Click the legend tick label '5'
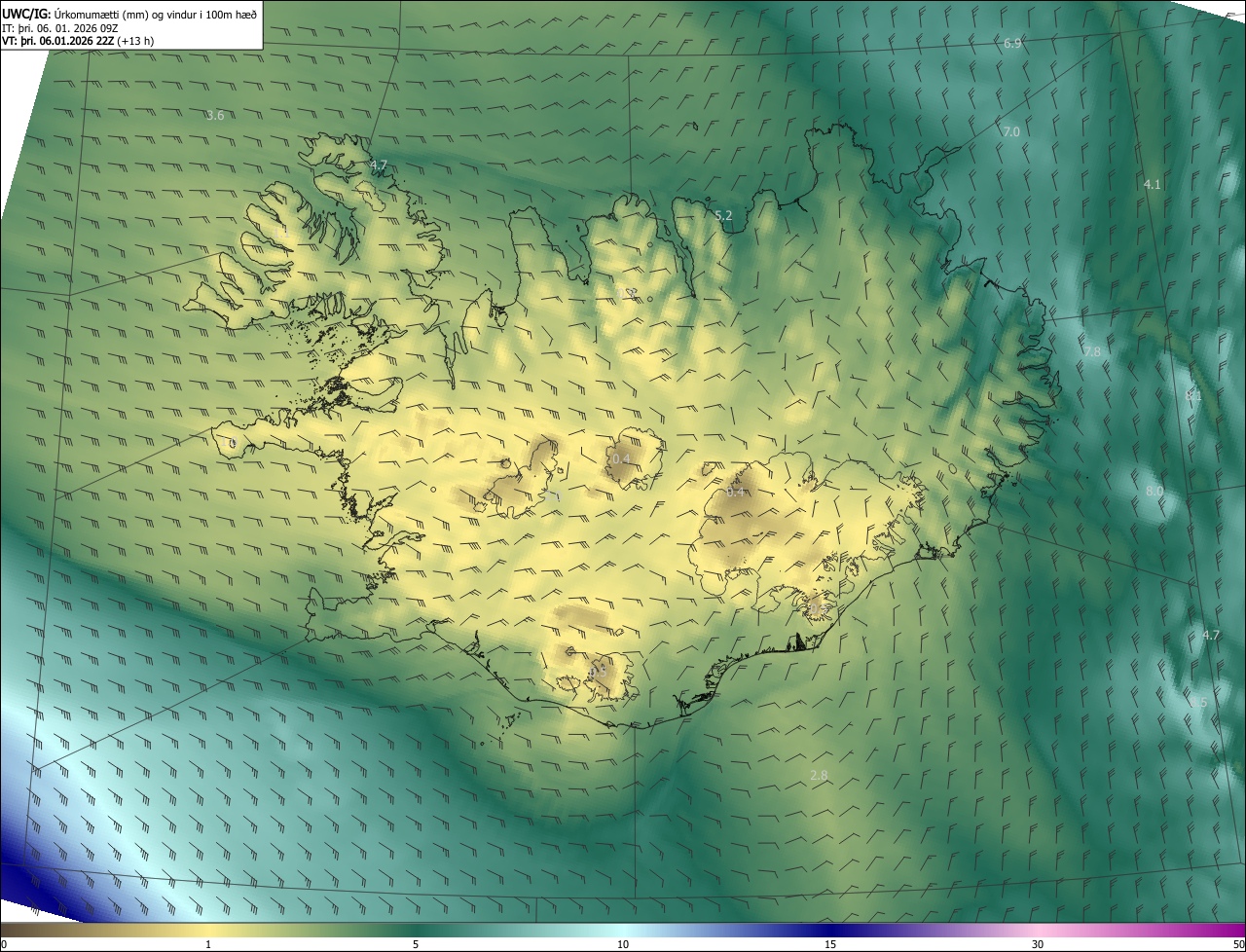Screen dimensions: 1246x952 (x=416, y=944)
